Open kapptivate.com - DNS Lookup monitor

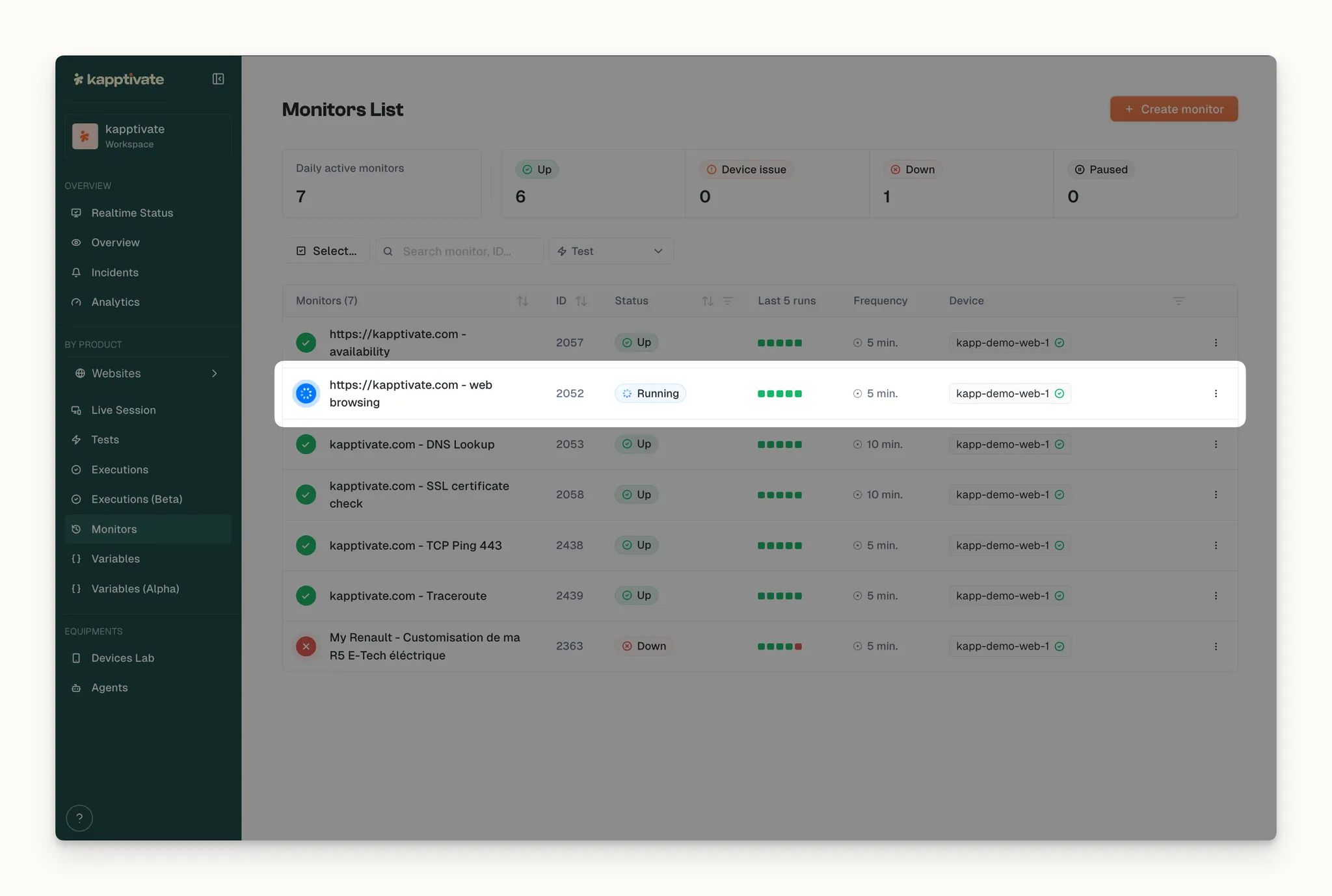(x=412, y=444)
